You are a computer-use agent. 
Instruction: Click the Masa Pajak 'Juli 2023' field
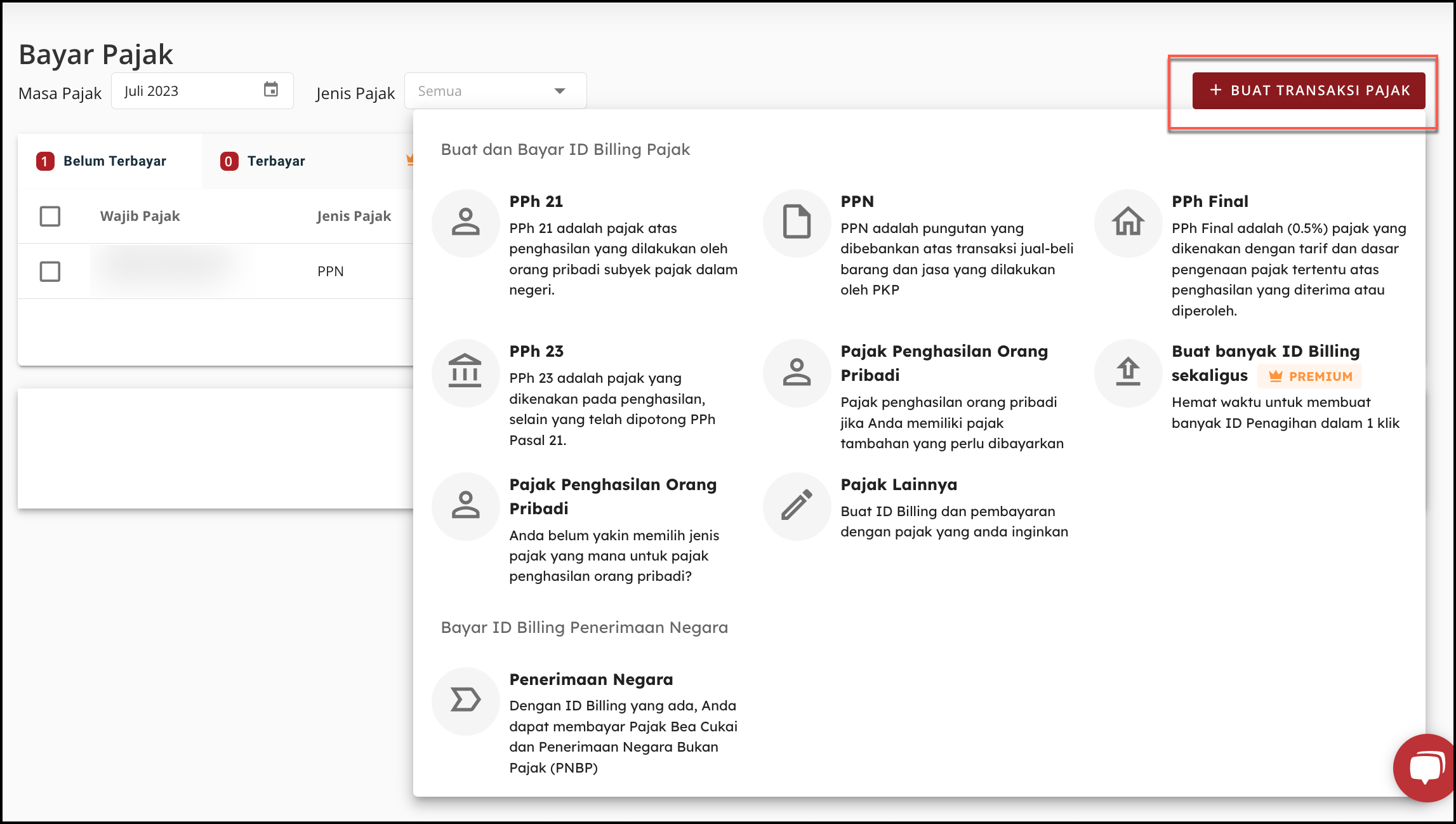pos(202,91)
